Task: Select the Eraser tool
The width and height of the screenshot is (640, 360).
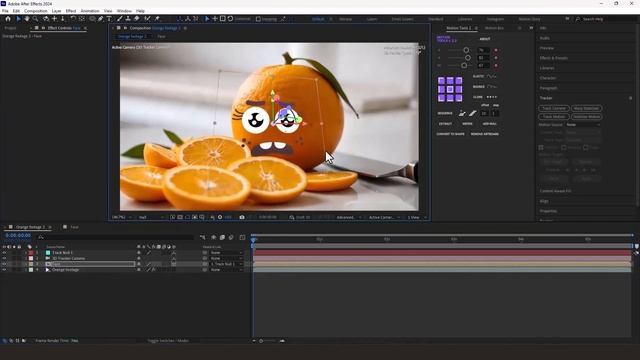Action: pos(136,19)
